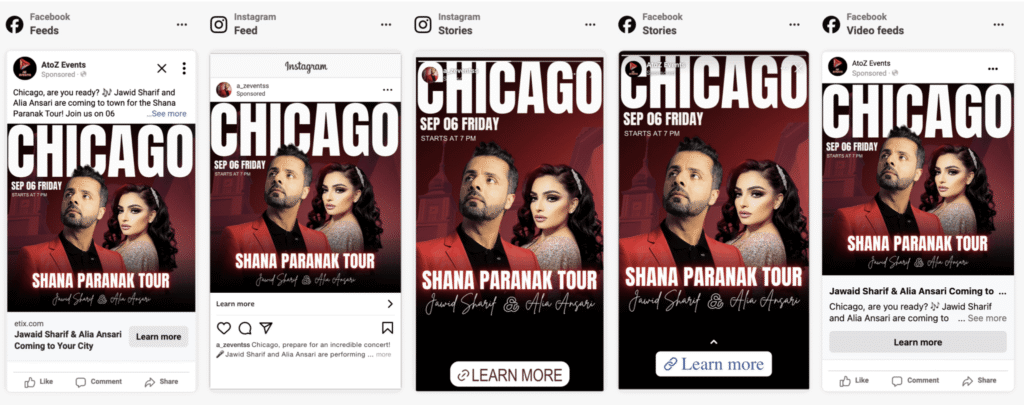Open the Instagram Stories placement options menu
Screen dimensions: 1024x405
point(590,25)
